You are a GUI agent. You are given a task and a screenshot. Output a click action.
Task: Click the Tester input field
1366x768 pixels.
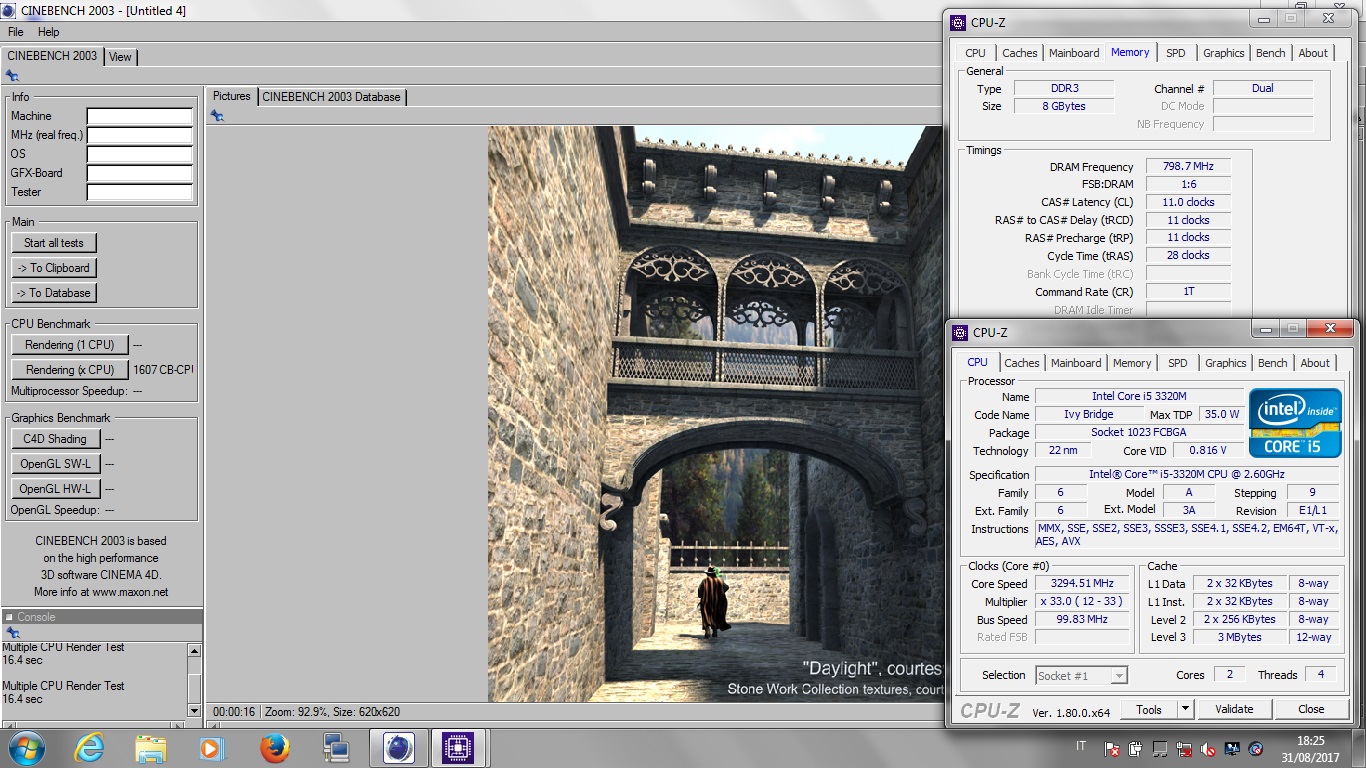pyautogui.click(x=140, y=193)
